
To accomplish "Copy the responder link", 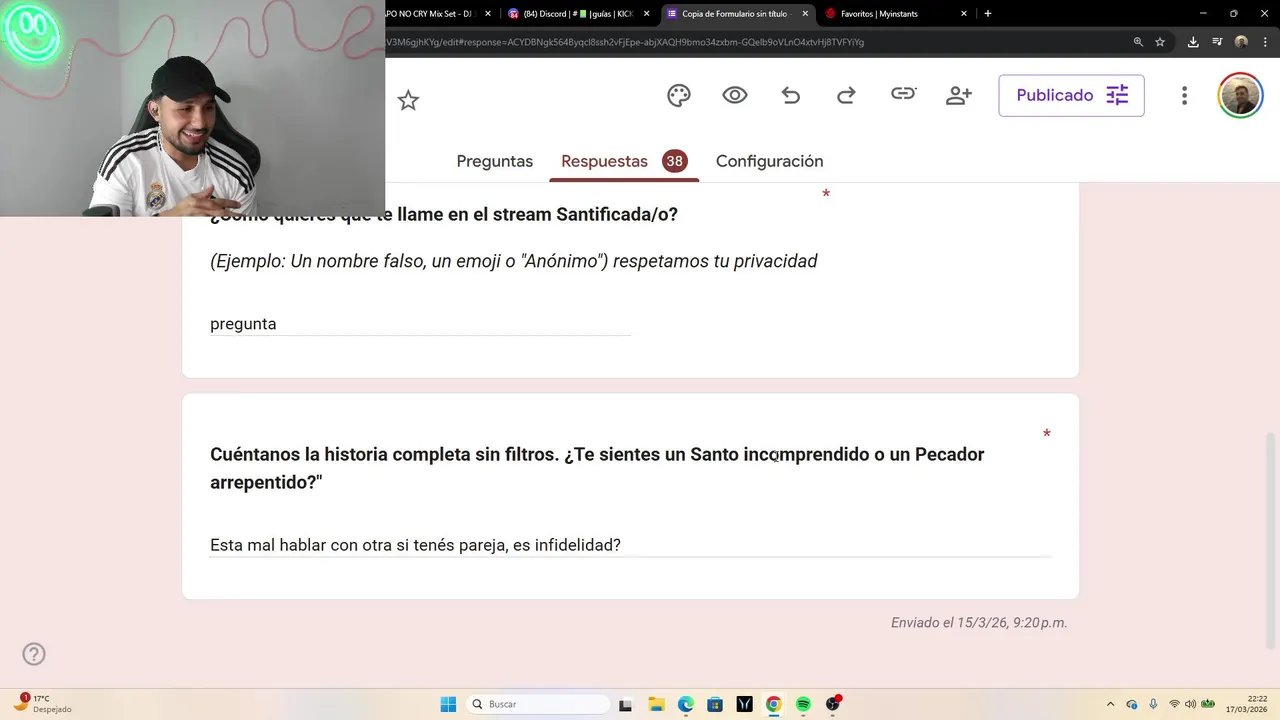I will [903, 94].
